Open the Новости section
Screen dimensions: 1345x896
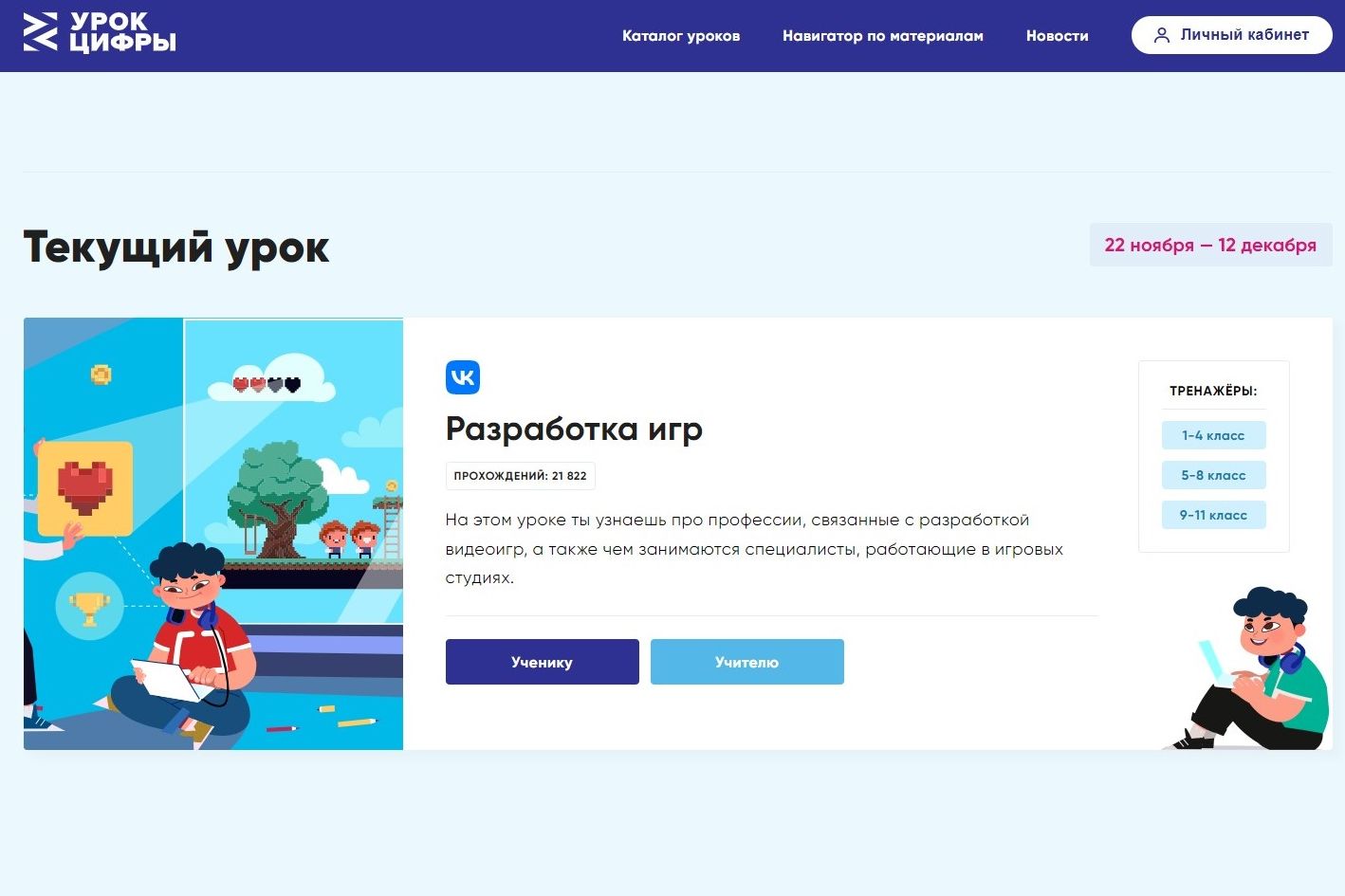click(1057, 36)
